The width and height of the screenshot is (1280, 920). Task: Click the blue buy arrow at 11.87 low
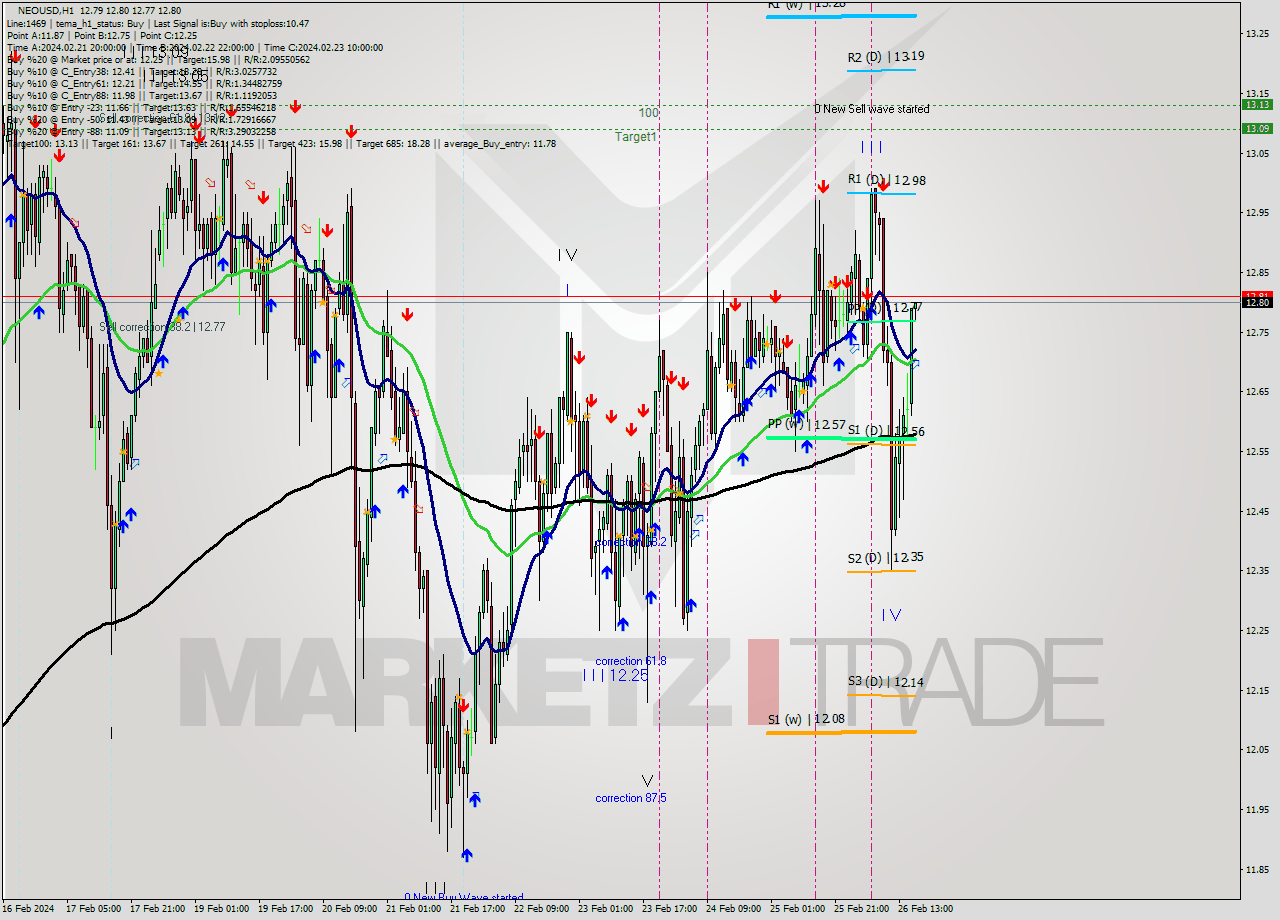(x=466, y=855)
